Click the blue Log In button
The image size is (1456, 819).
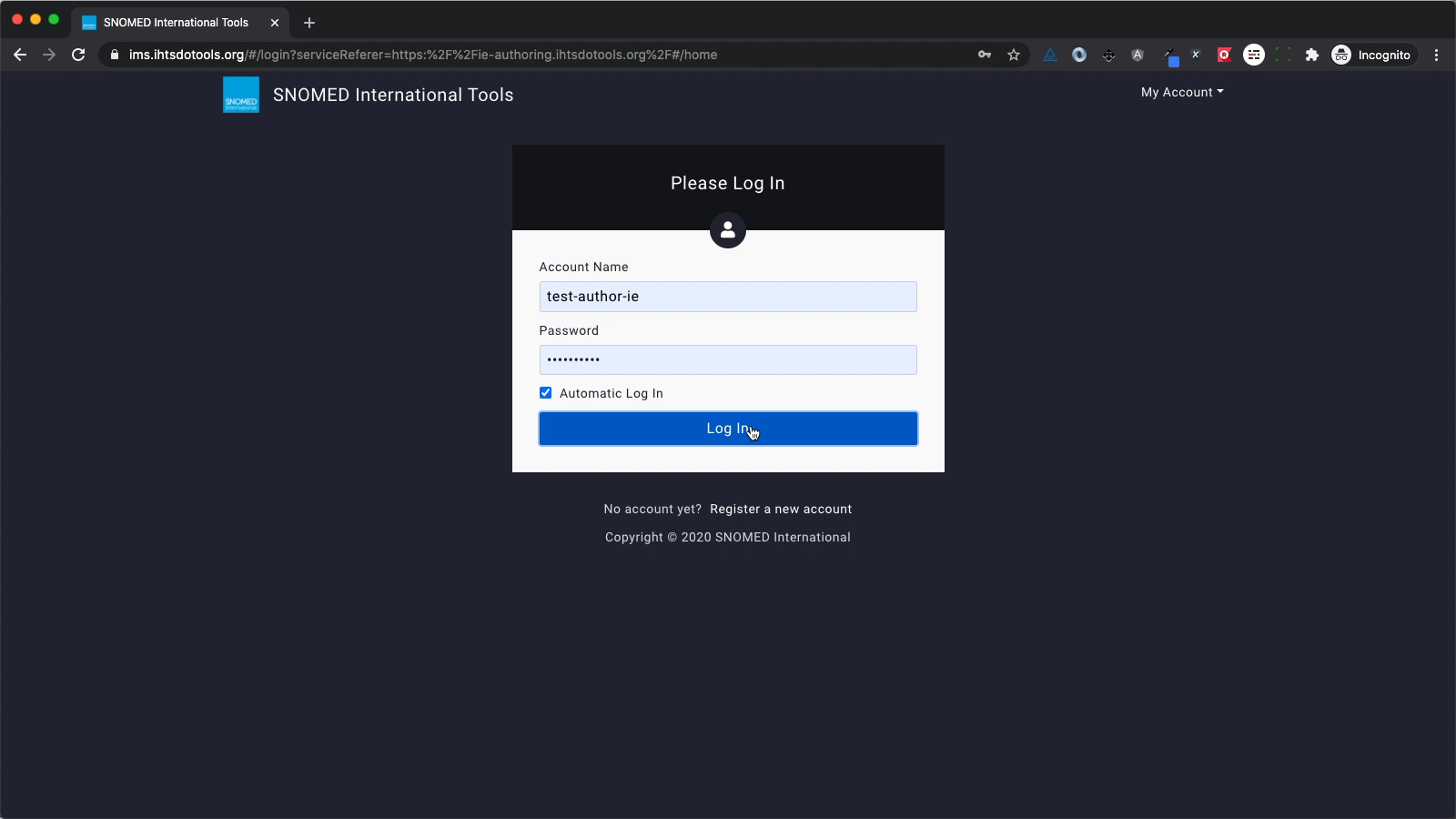[728, 429]
